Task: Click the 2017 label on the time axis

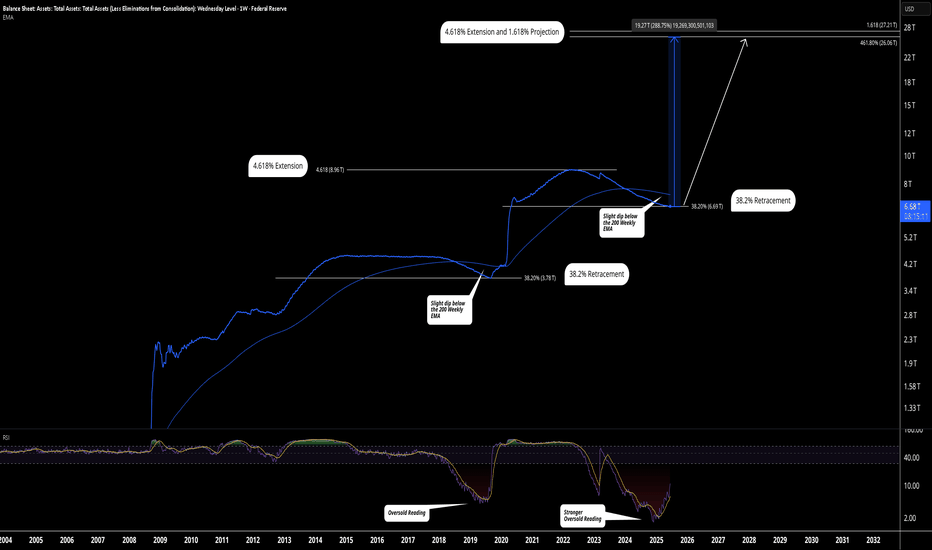Action: point(408,540)
